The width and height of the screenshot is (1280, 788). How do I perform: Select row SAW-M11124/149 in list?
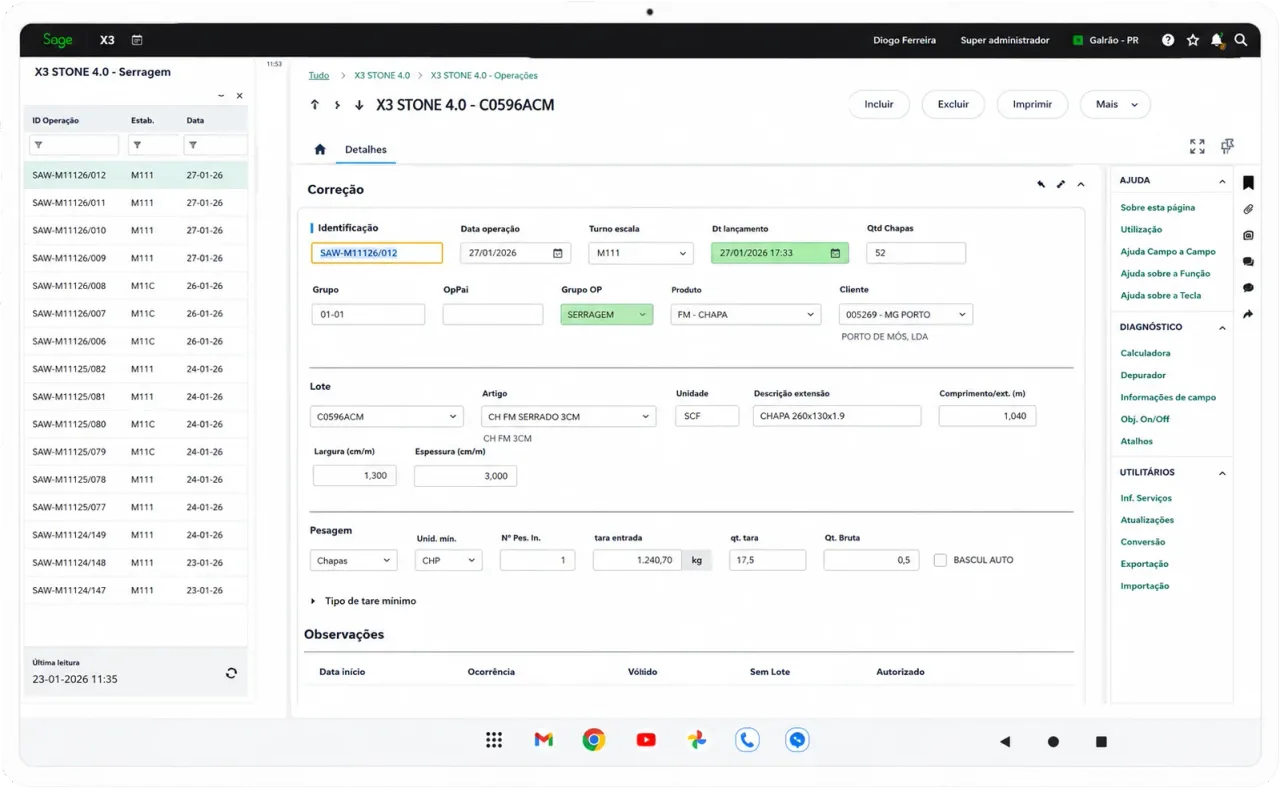click(136, 535)
